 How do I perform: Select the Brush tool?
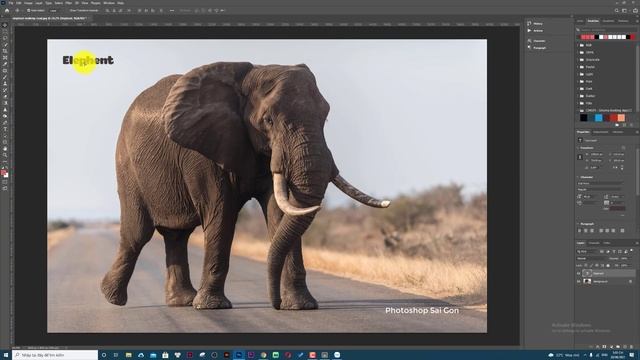5,77
